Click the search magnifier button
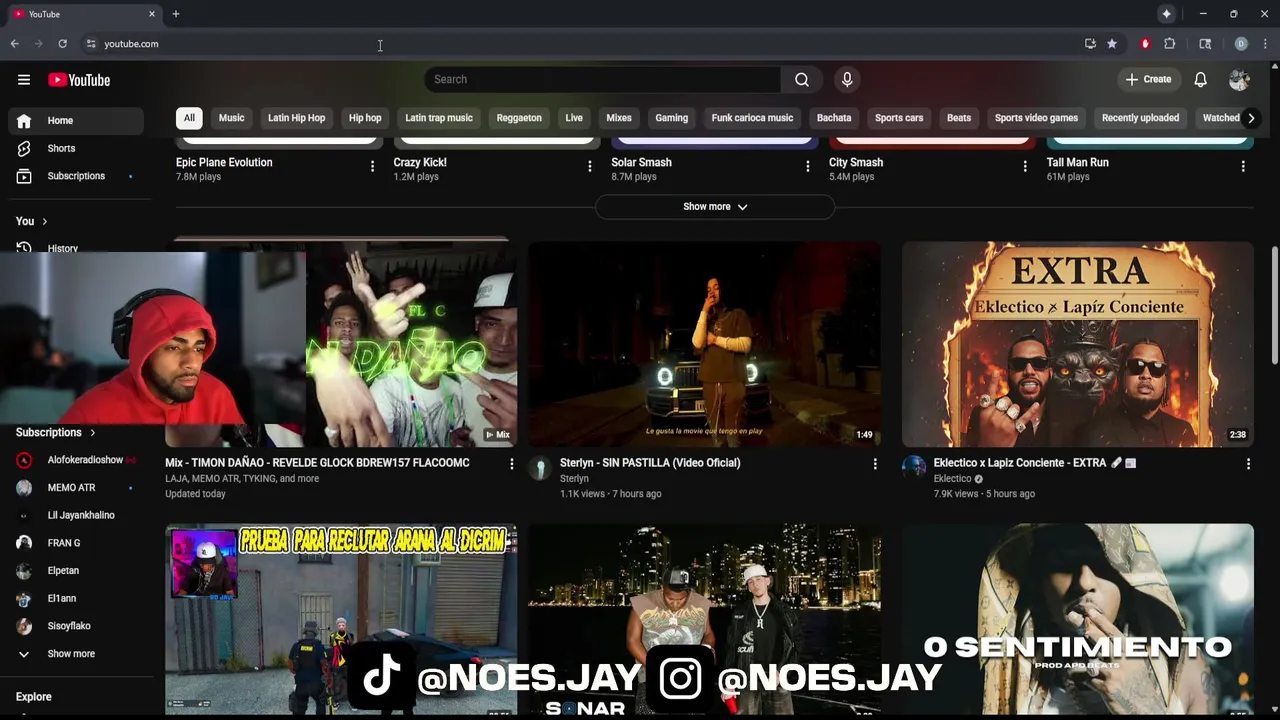 pyautogui.click(x=802, y=79)
